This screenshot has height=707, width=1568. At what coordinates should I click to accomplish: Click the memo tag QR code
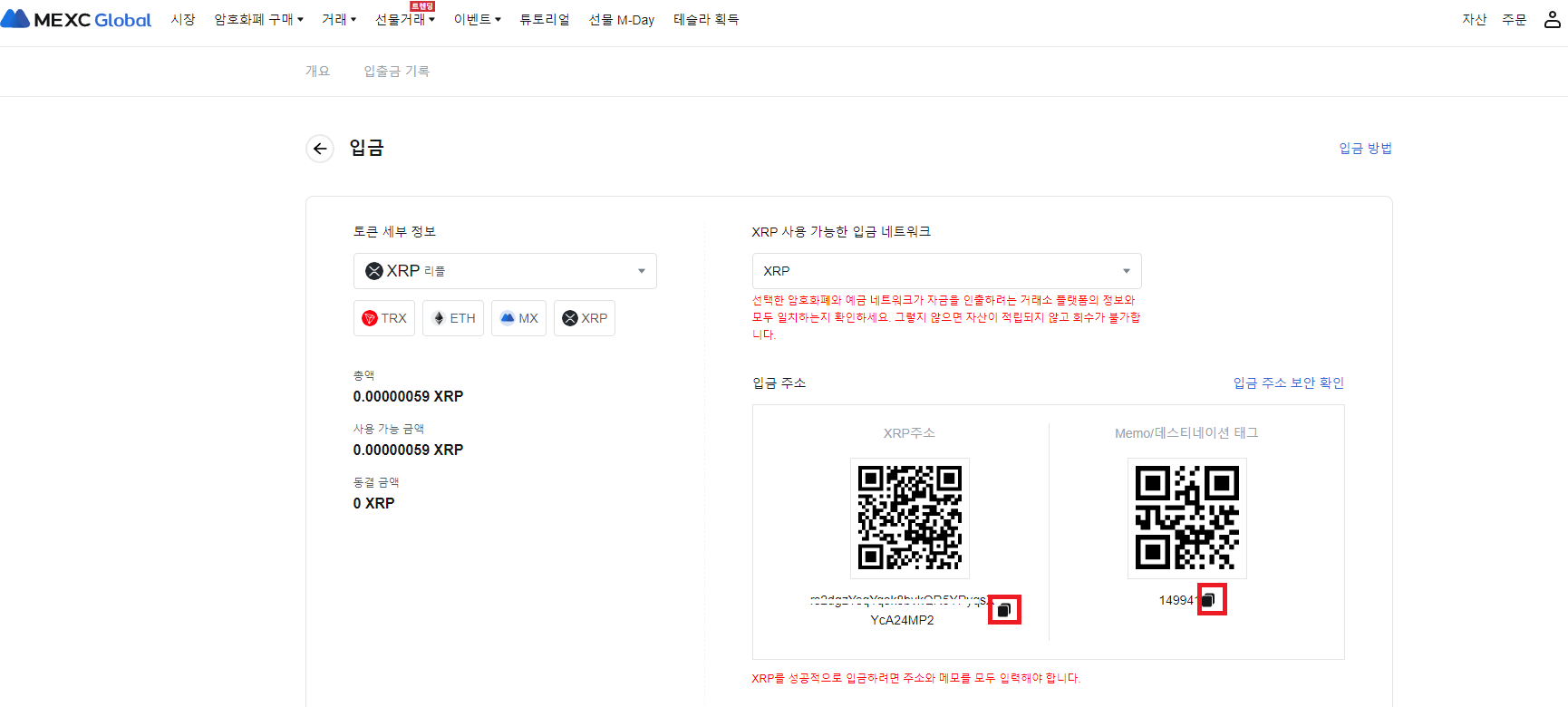coord(1187,518)
